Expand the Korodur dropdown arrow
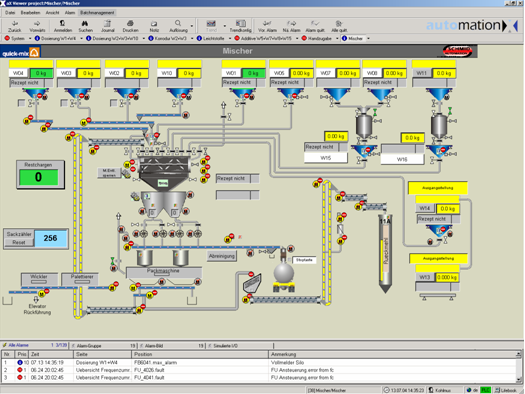The height and width of the screenshot is (394, 525). (x=192, y=38)
